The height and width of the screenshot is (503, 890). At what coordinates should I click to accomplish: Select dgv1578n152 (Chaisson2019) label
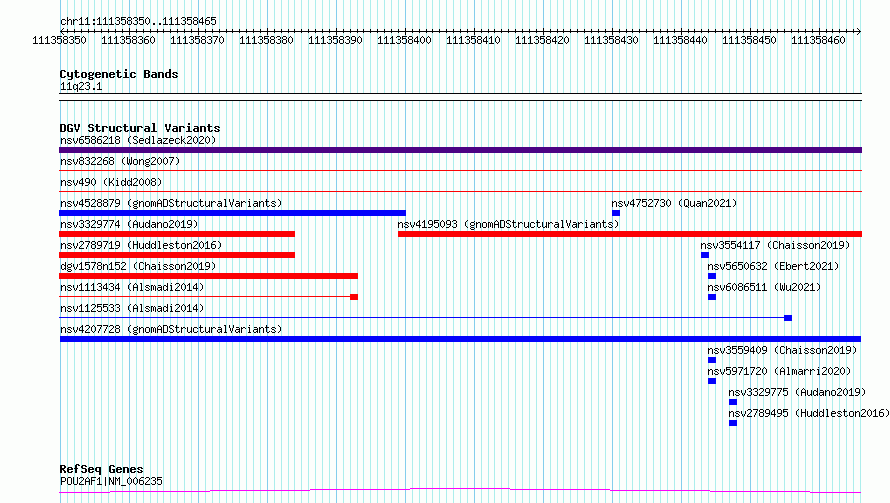[138, 266]
